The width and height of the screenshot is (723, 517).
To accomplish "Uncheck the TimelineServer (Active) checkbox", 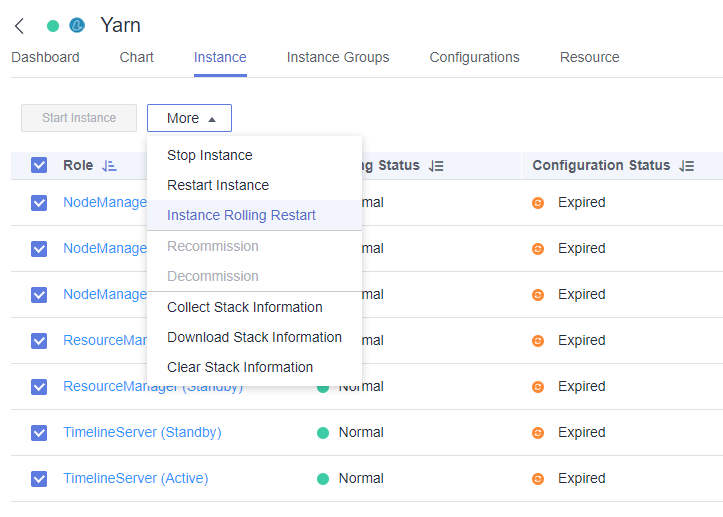I will tap(39, 479).
